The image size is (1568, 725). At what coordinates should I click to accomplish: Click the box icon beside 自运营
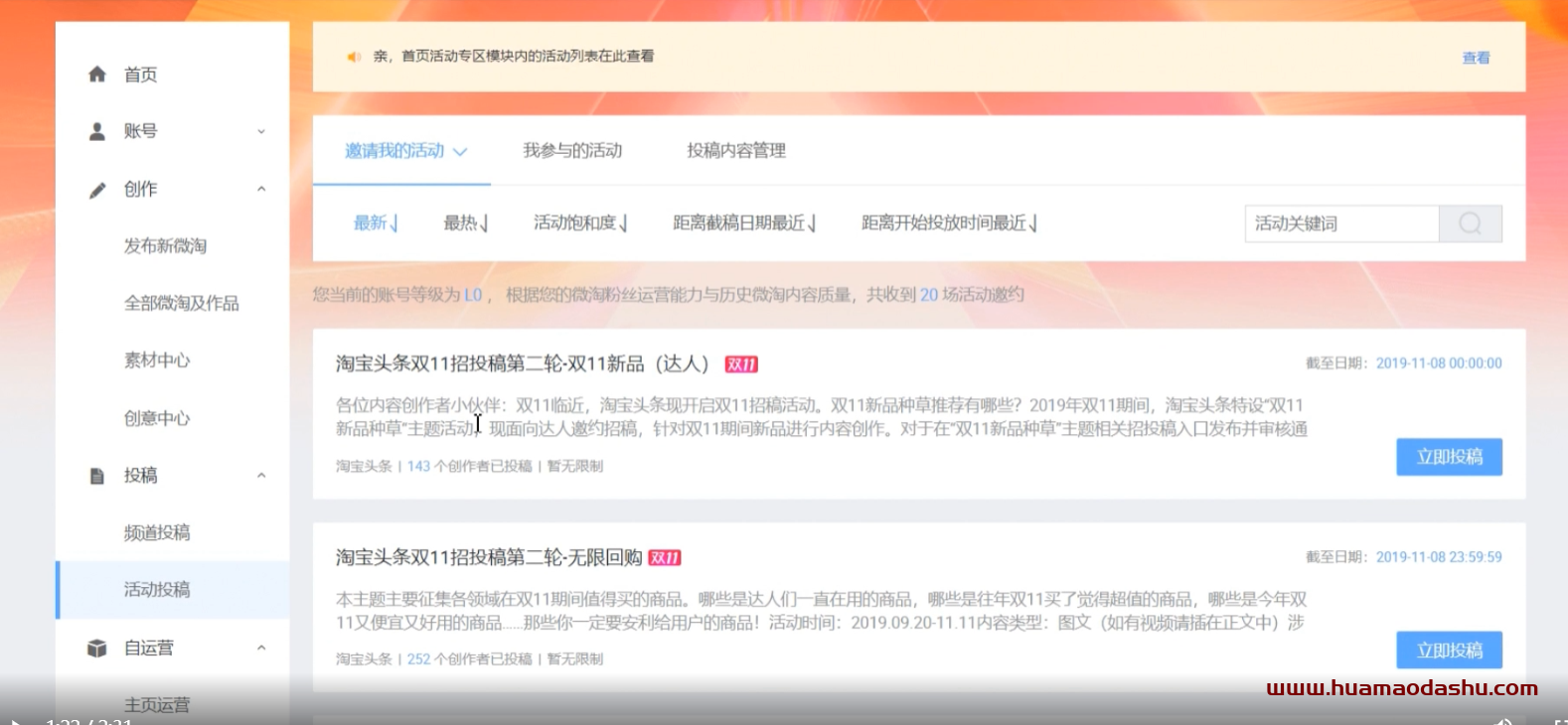coord(97,649)
